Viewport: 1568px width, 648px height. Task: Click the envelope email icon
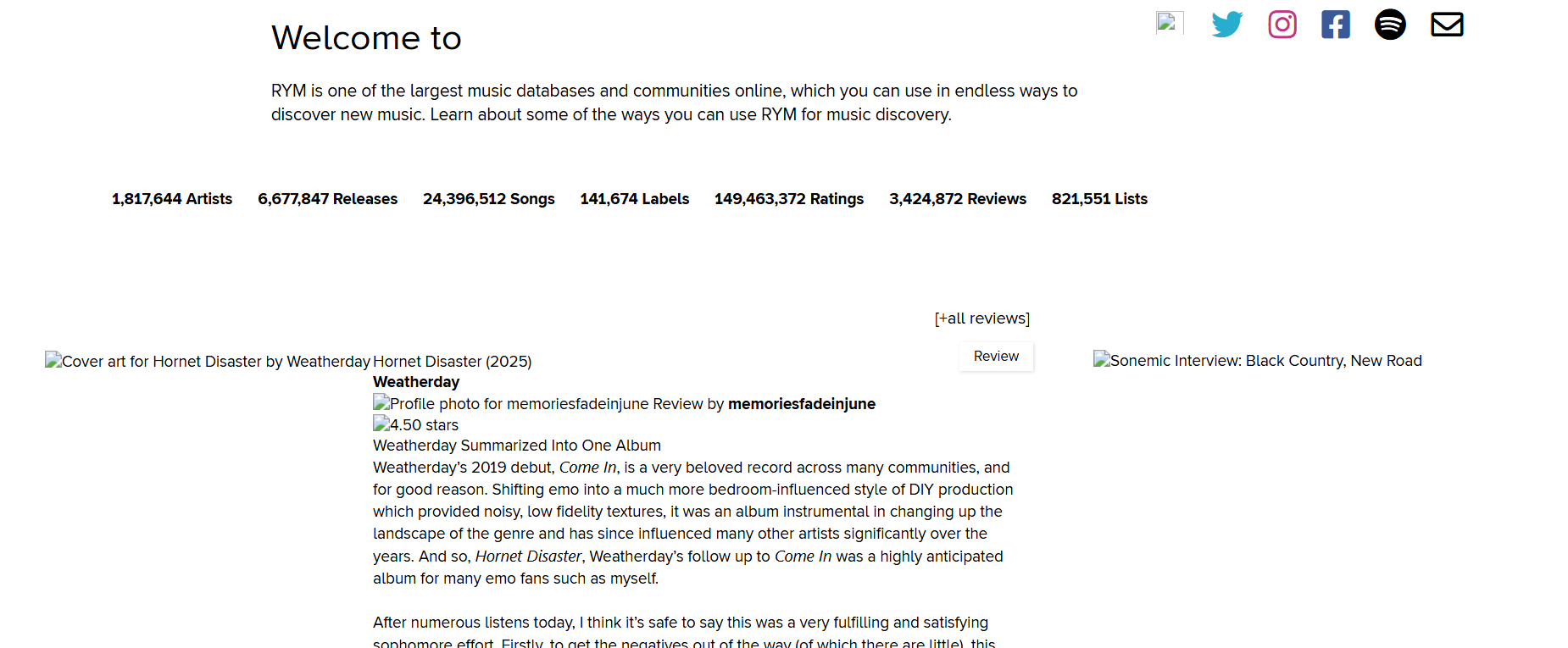pyautogui.click(x=1447, y=25)
